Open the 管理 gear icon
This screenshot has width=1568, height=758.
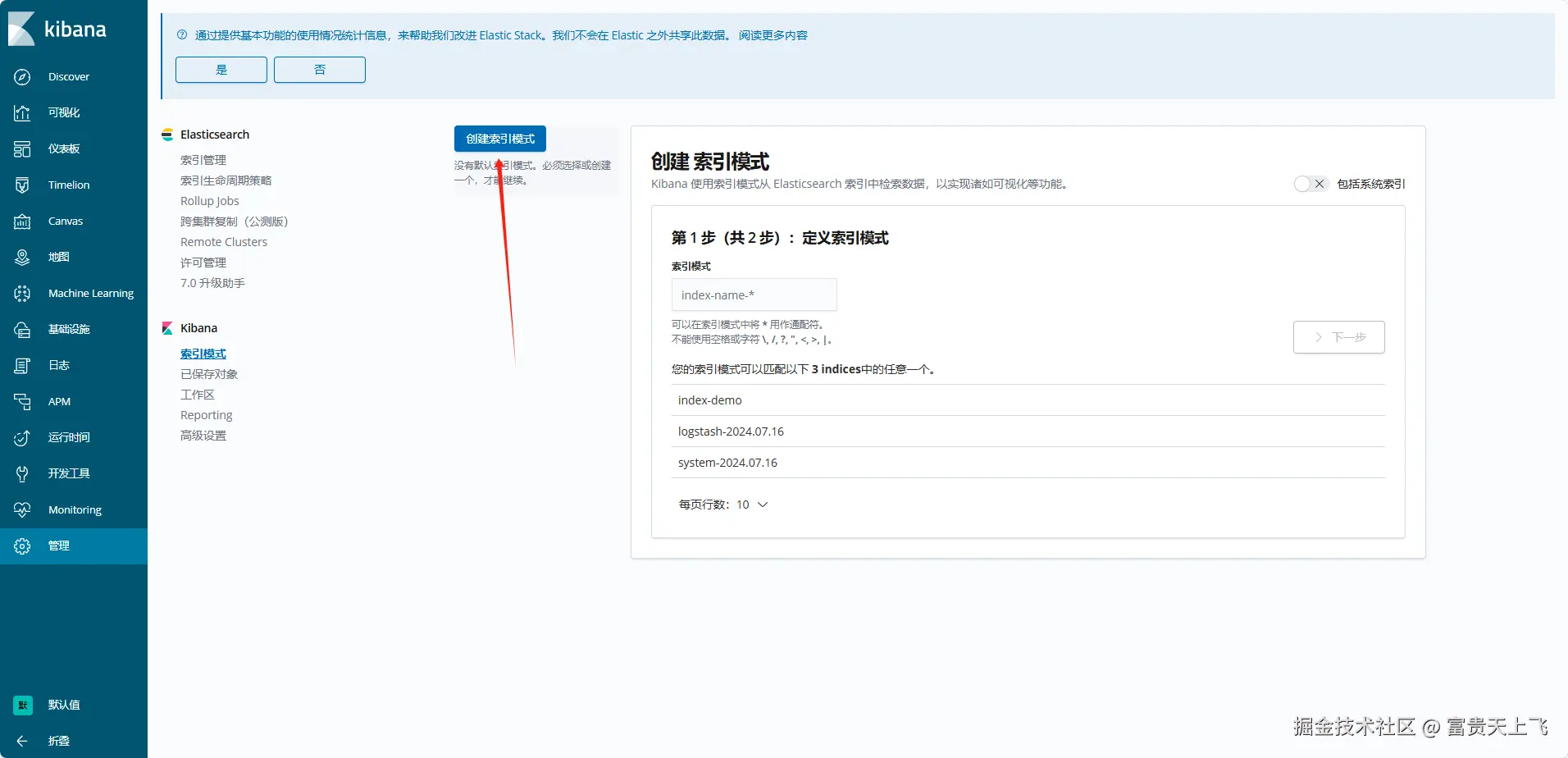pos(22,546)
